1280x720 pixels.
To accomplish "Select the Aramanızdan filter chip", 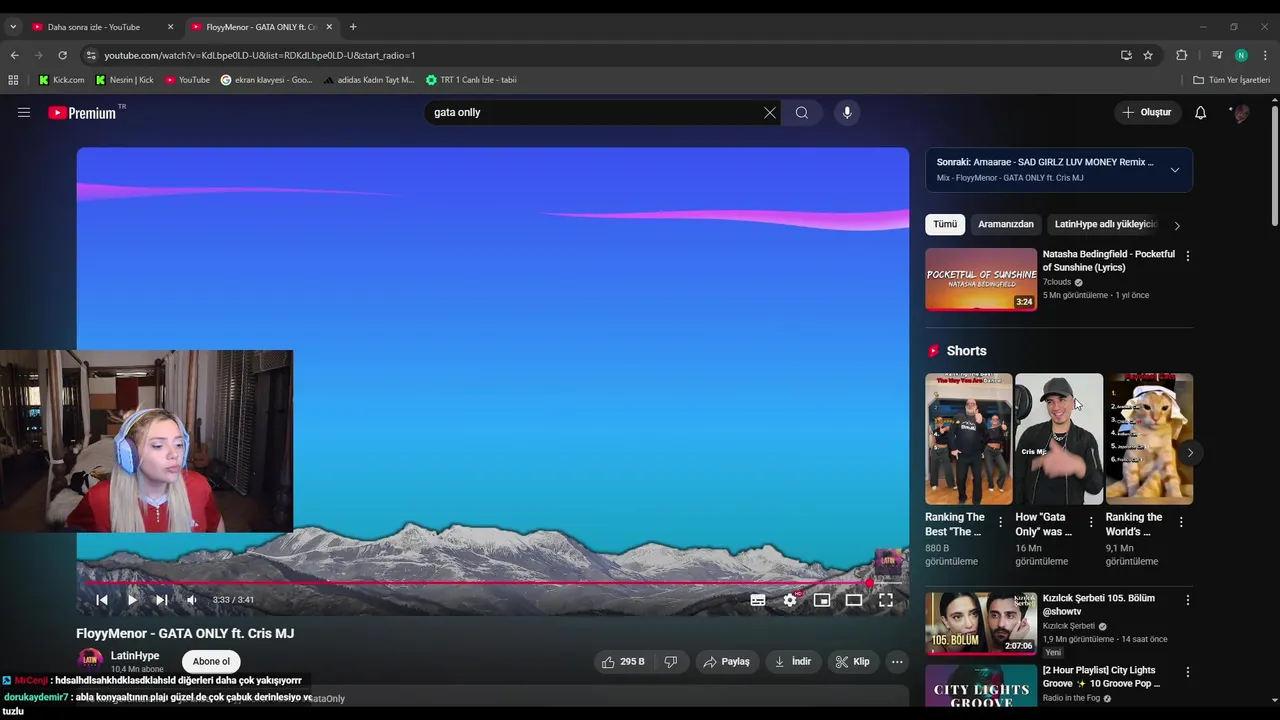I will (x=1006, y=225).
